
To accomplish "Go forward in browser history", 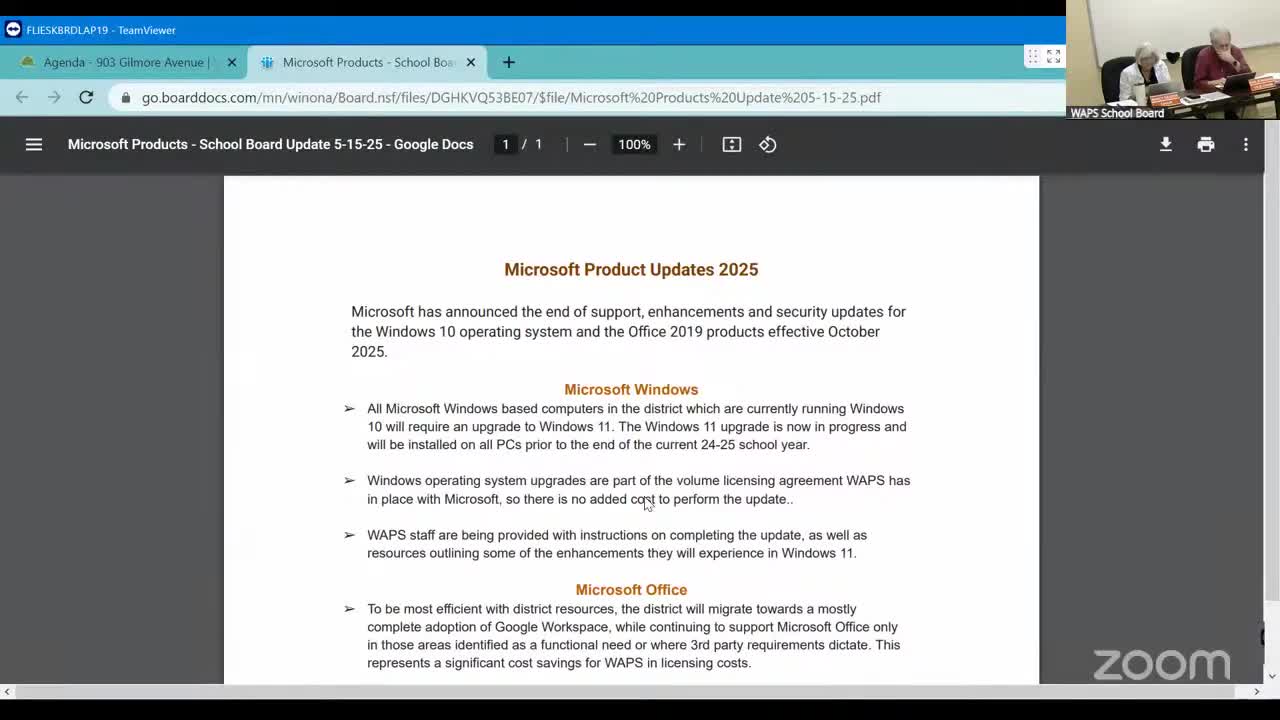I will pyautogui.click(x=54, y=97).
